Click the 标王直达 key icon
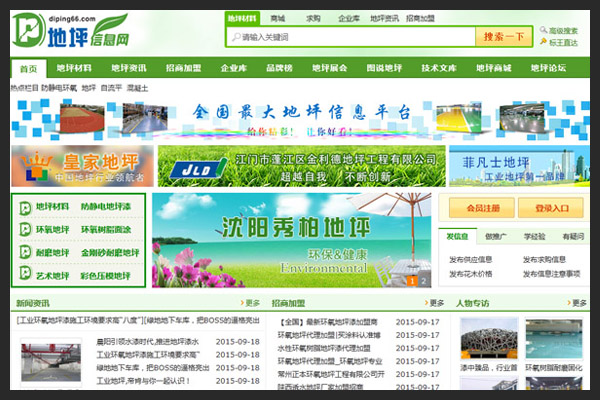The width and height of the screenshot is (600, 400). tap(543, 41)
